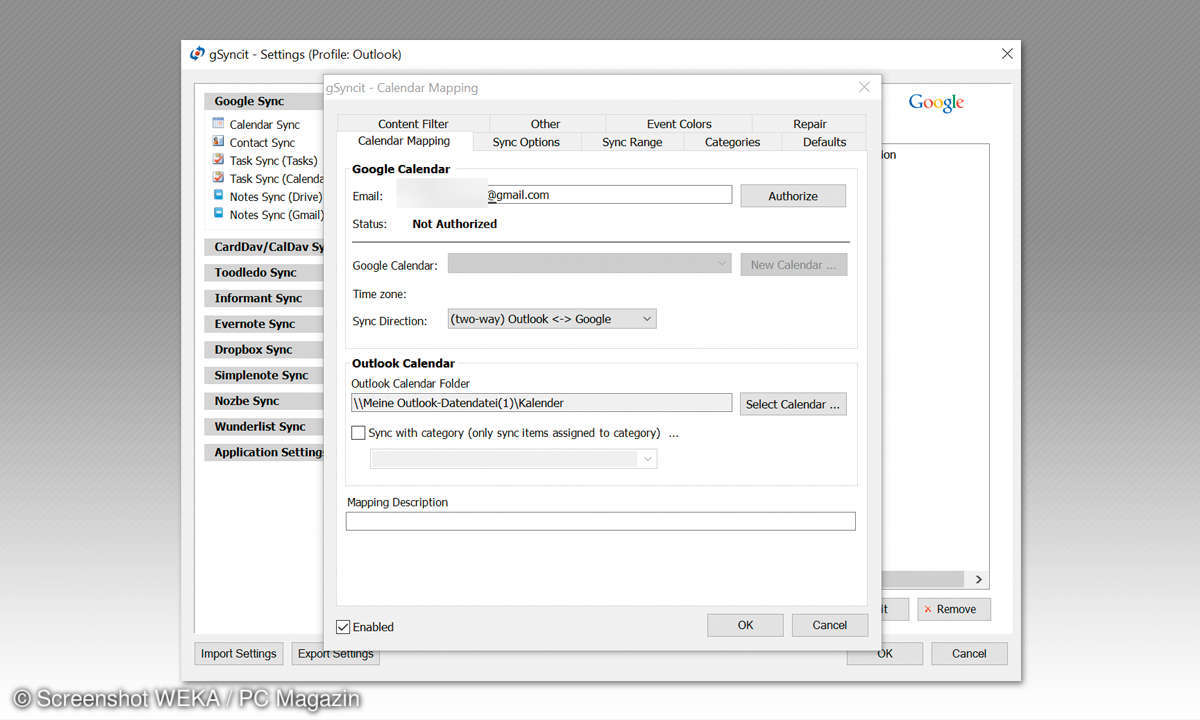Select Notes Sync (Drive) in sidebar
The width and height of the screenshot is (1200, 720).
tap(276, 196)
